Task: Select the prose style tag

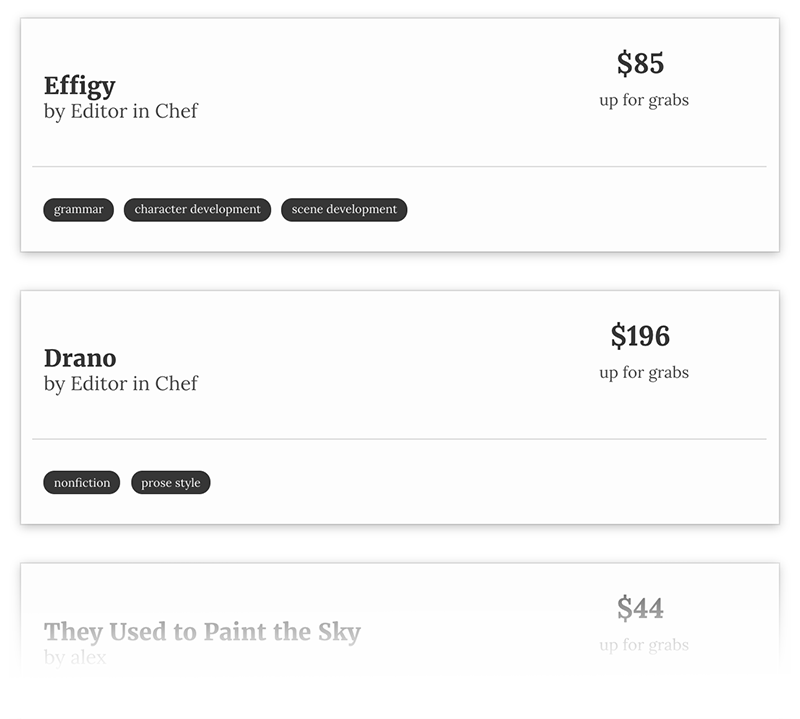Action: tap(170, 482)
